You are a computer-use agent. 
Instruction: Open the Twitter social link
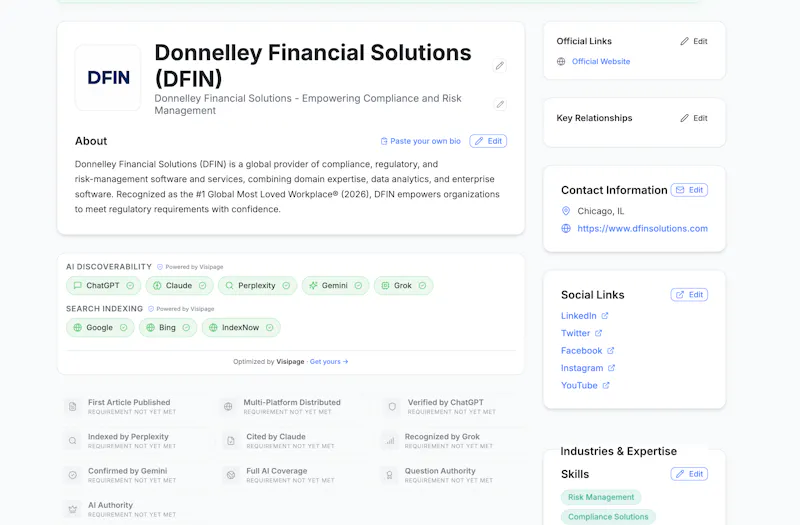click(x=576, y=333)
